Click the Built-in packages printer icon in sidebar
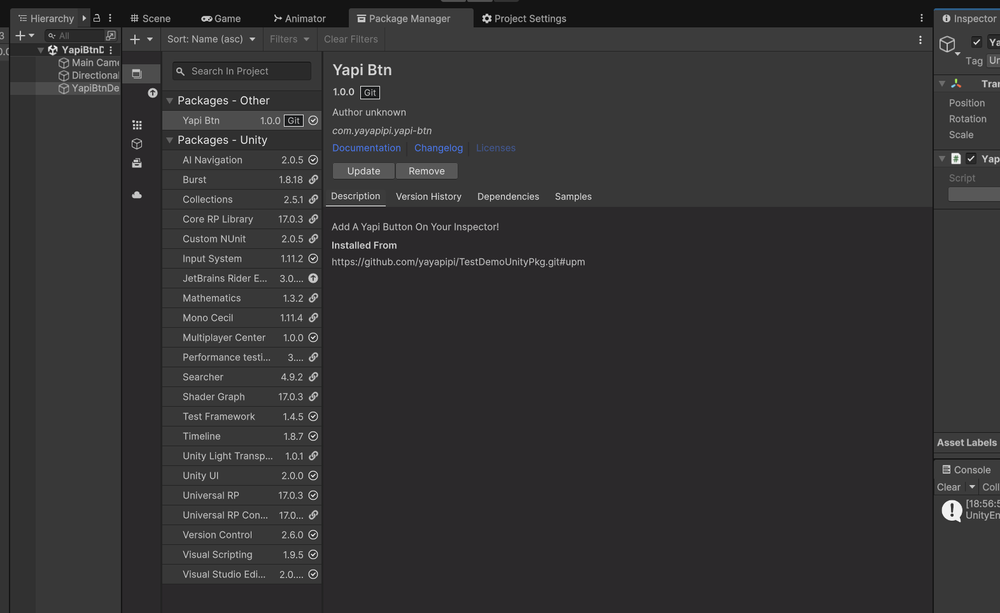This screenshot has height=613, width=1000. click(136, 163)
